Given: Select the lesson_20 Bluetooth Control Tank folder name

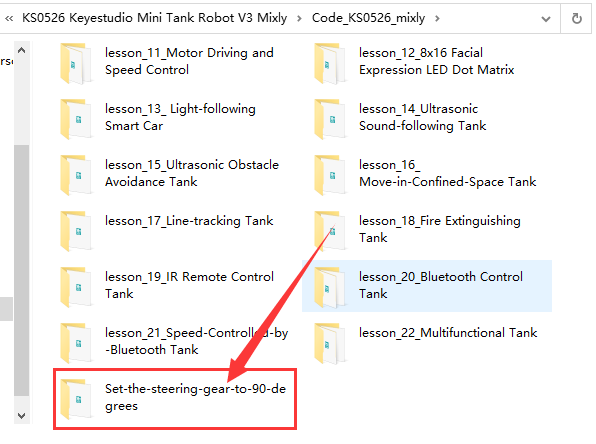Looking at the screenshot, I should (441, 285).
